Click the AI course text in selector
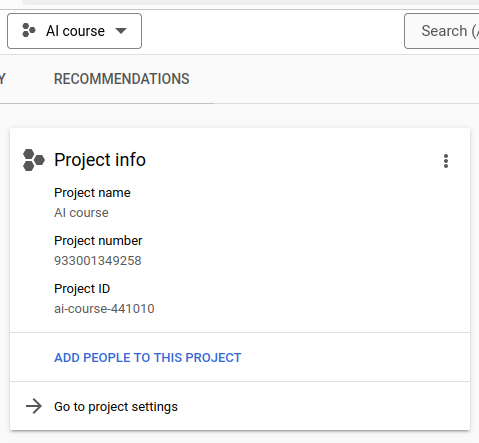479x443 pixels. pyautogui.click(x=75, y=31)
